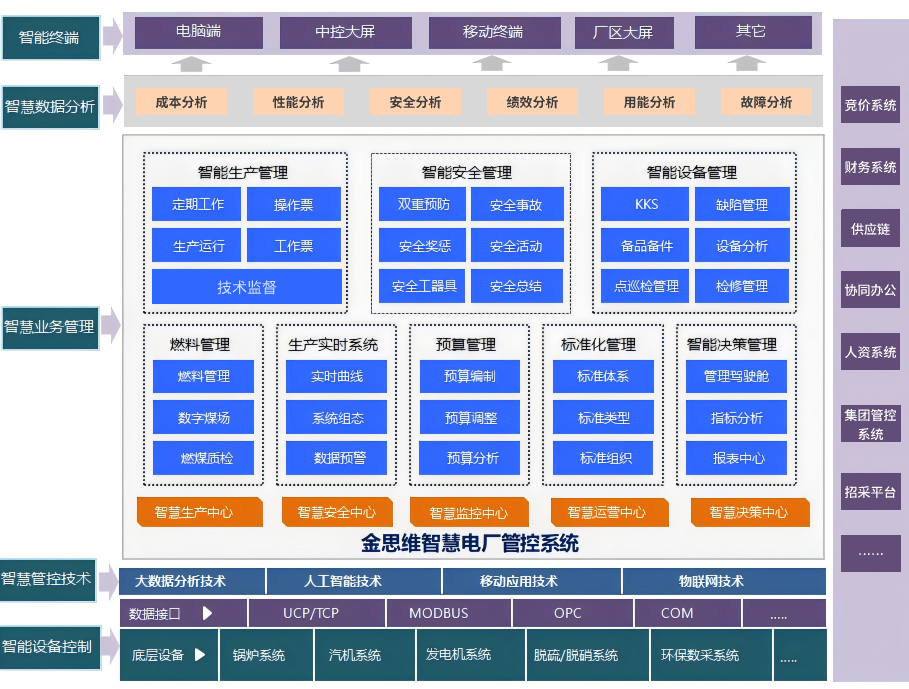This screenshot has height=689, width=909.
Task: Open the 安全事故 module
Action: (517, 204)
